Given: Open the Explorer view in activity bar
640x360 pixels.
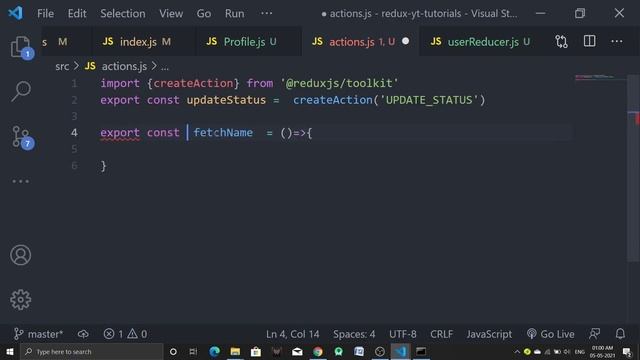Looking at the screenshot, I should tap(20, 47).
